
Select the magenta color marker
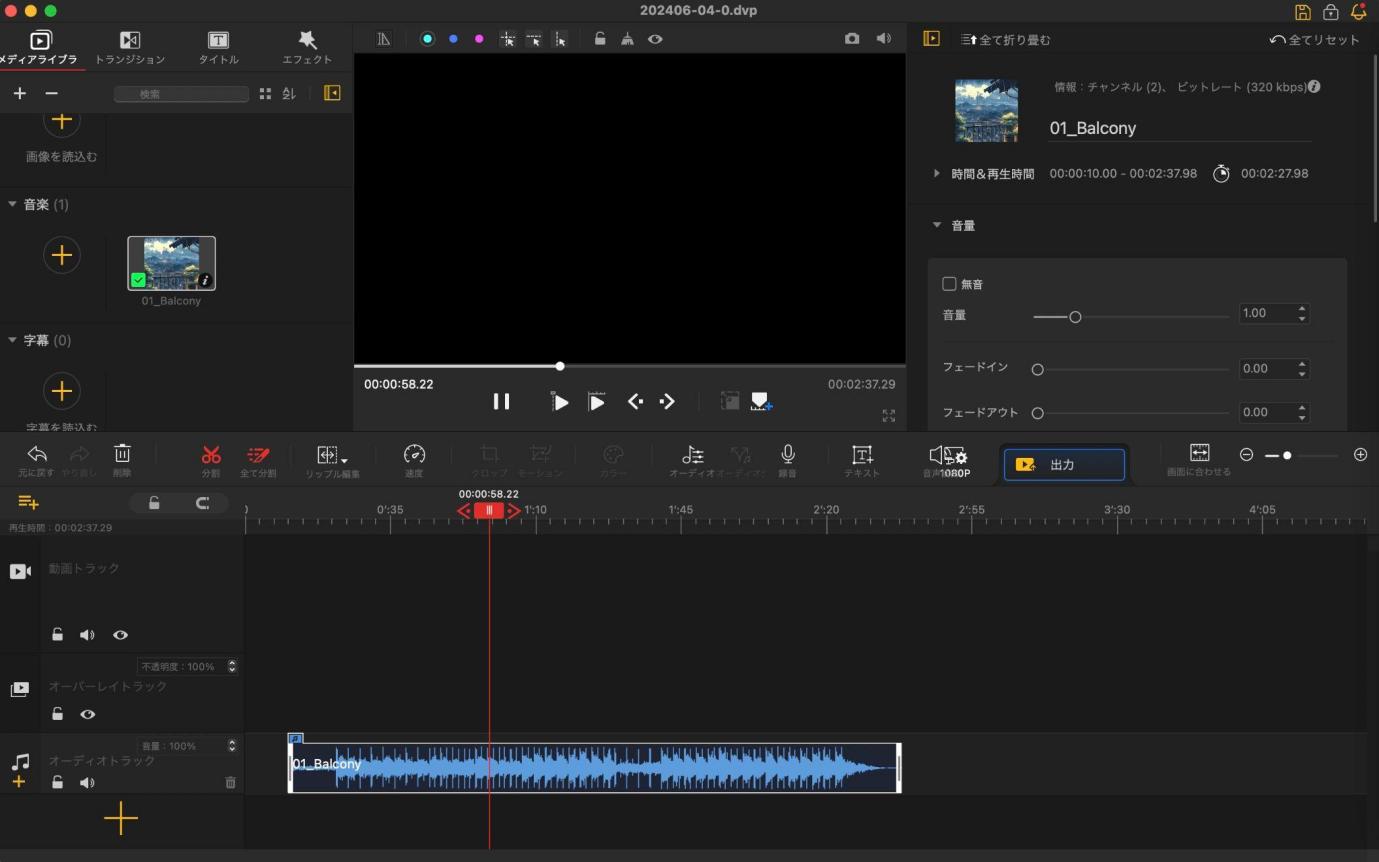[x=479, y=39]
